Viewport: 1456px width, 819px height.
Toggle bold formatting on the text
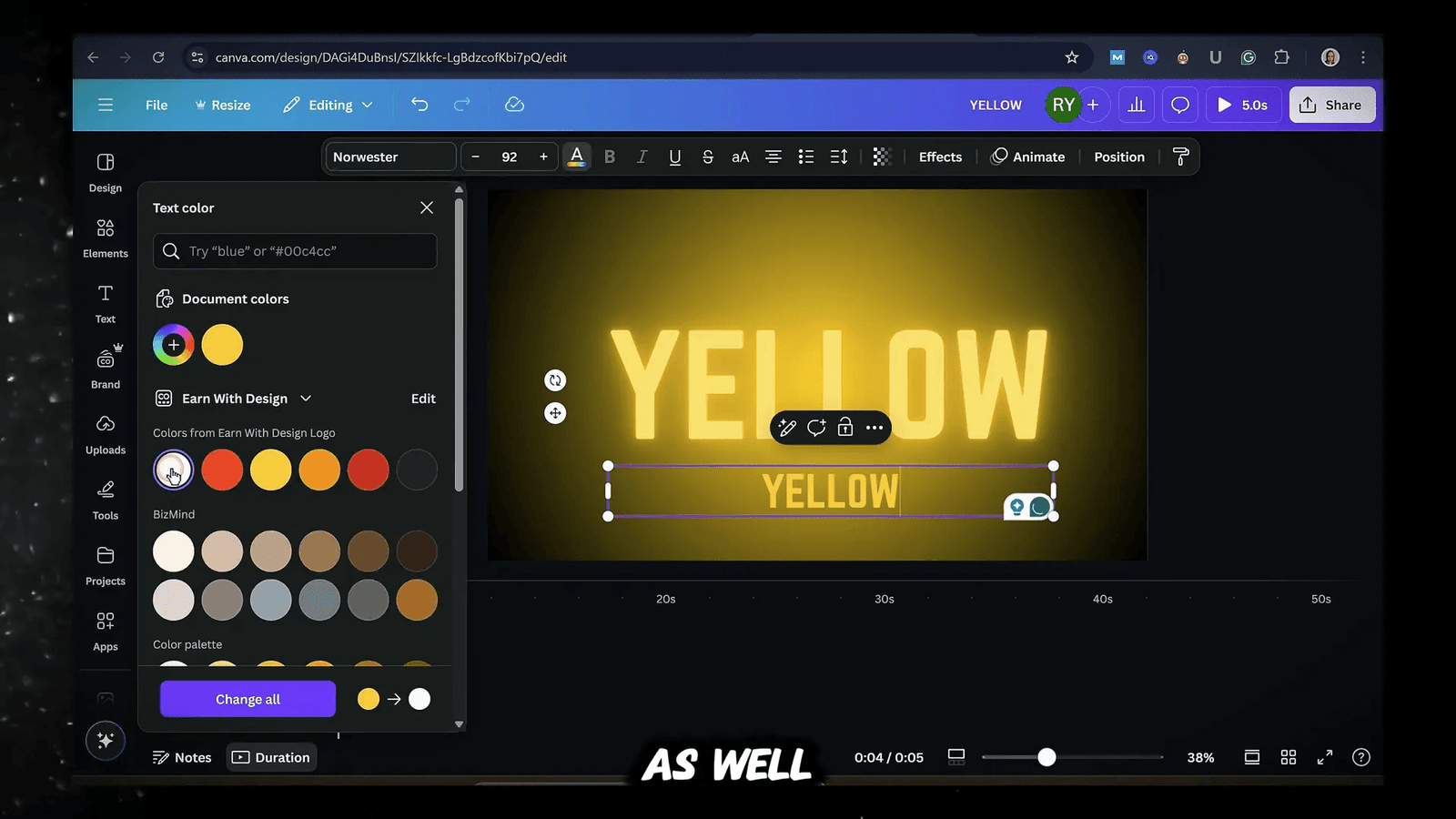pyautogui.click(x=609, y=157)
